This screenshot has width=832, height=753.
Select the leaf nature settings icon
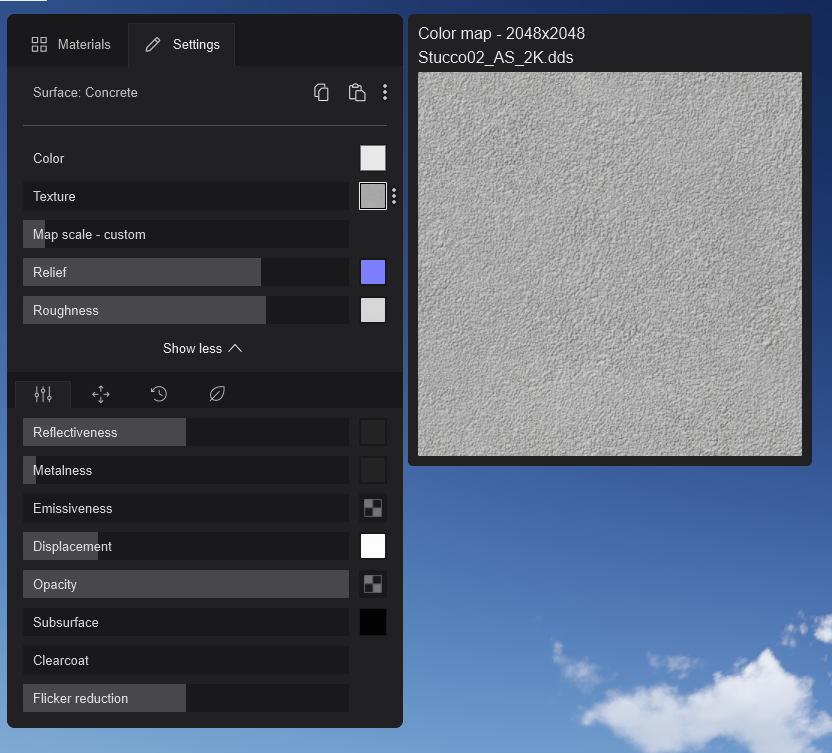[217, 394]
